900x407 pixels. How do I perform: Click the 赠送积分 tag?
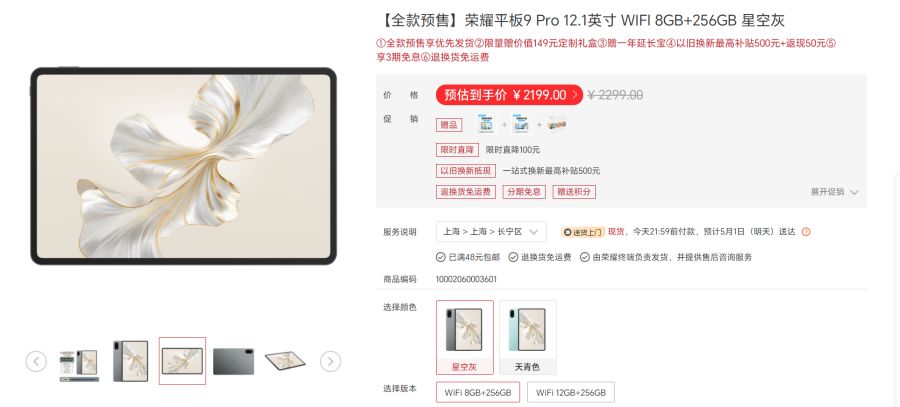(574, 192)
